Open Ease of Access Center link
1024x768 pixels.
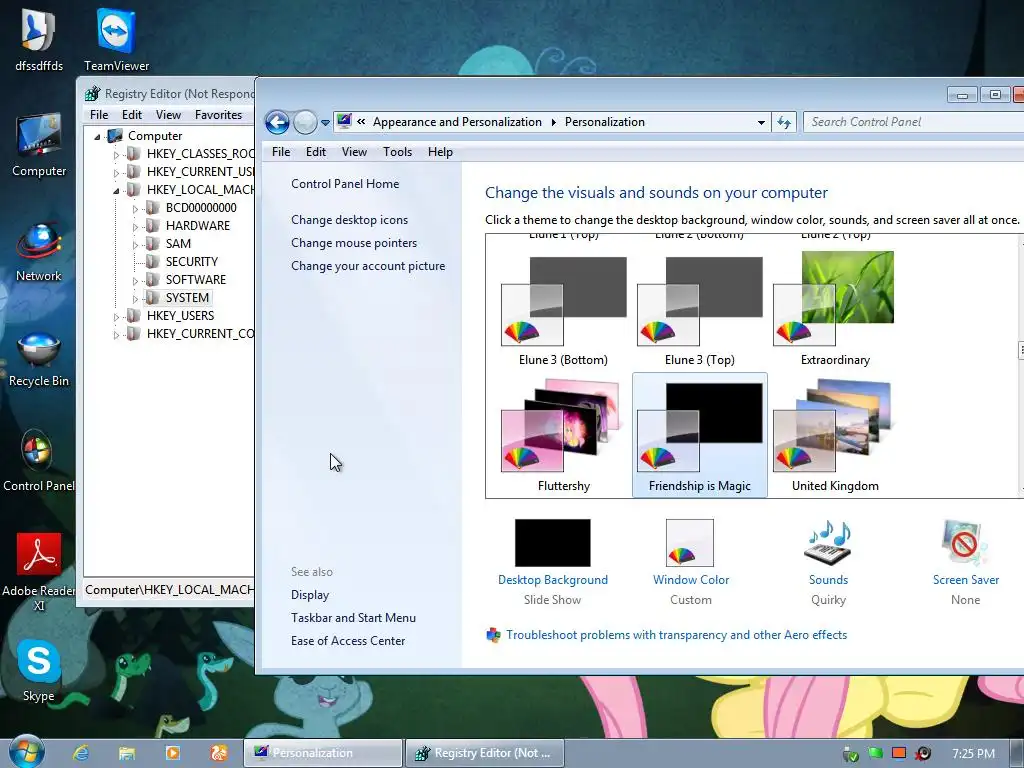348,641
